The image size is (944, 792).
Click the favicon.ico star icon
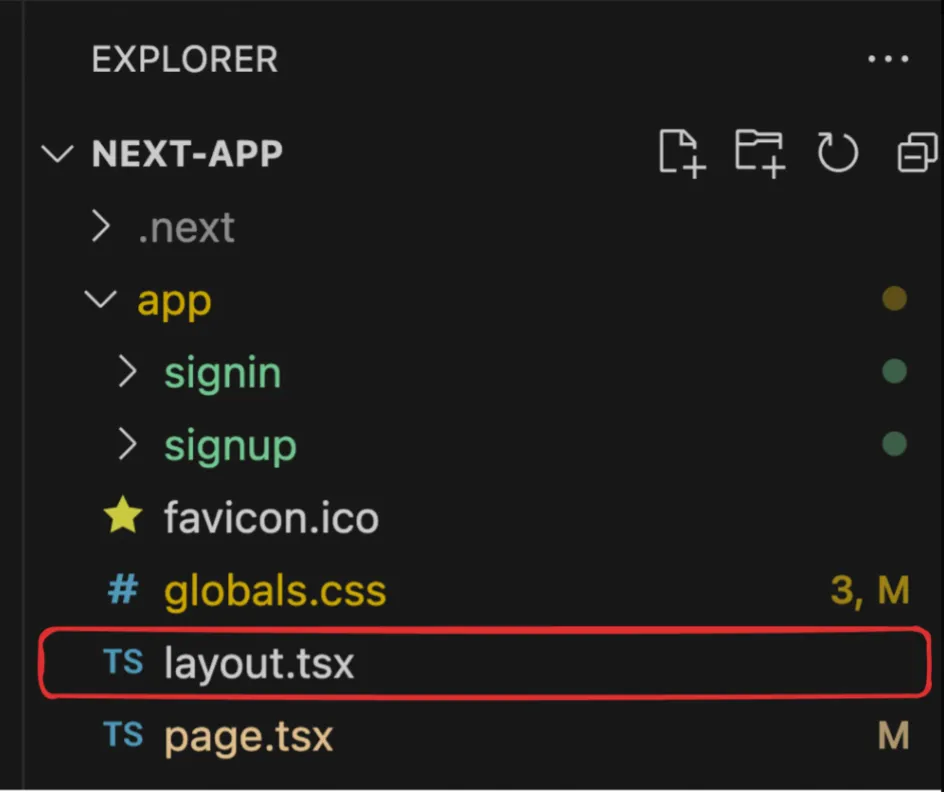click(123, 517)
